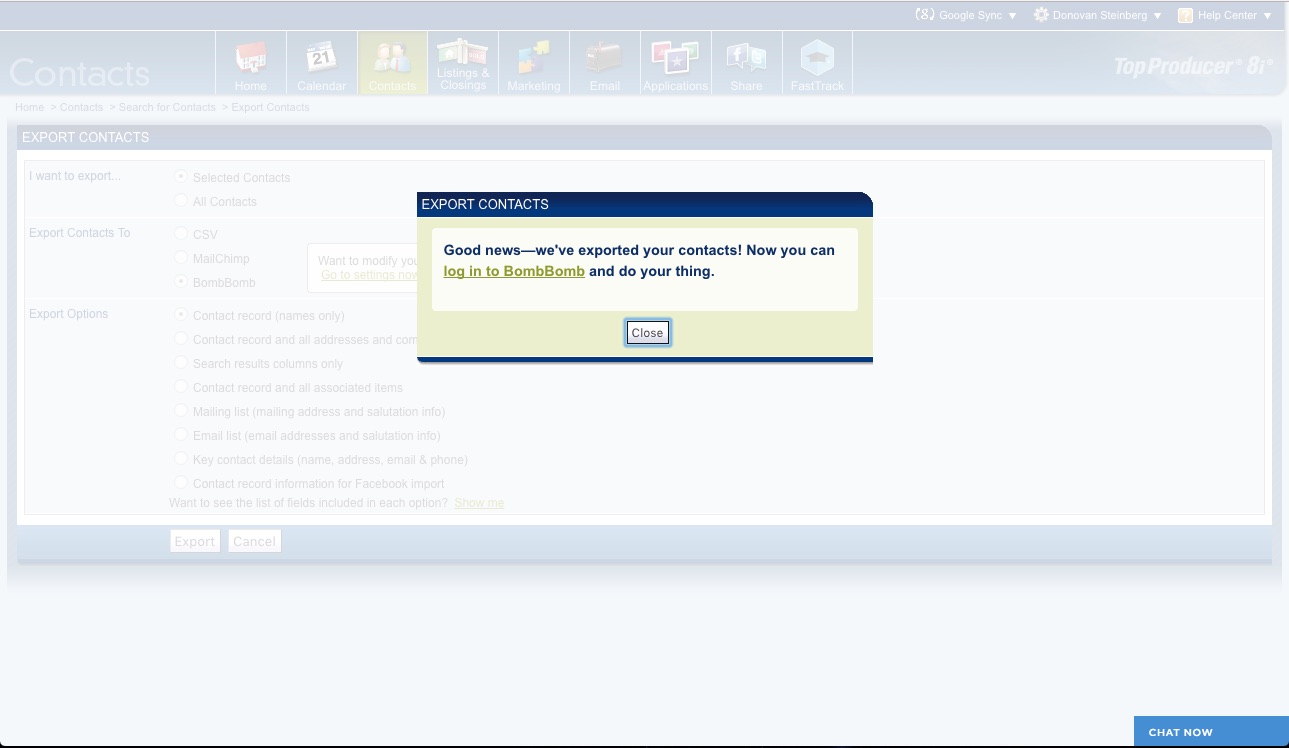Click the gear icon beside Donovan Steinberg
Image resolution: width=1289 pixels, height=748 pixels.
(1041, 15)
